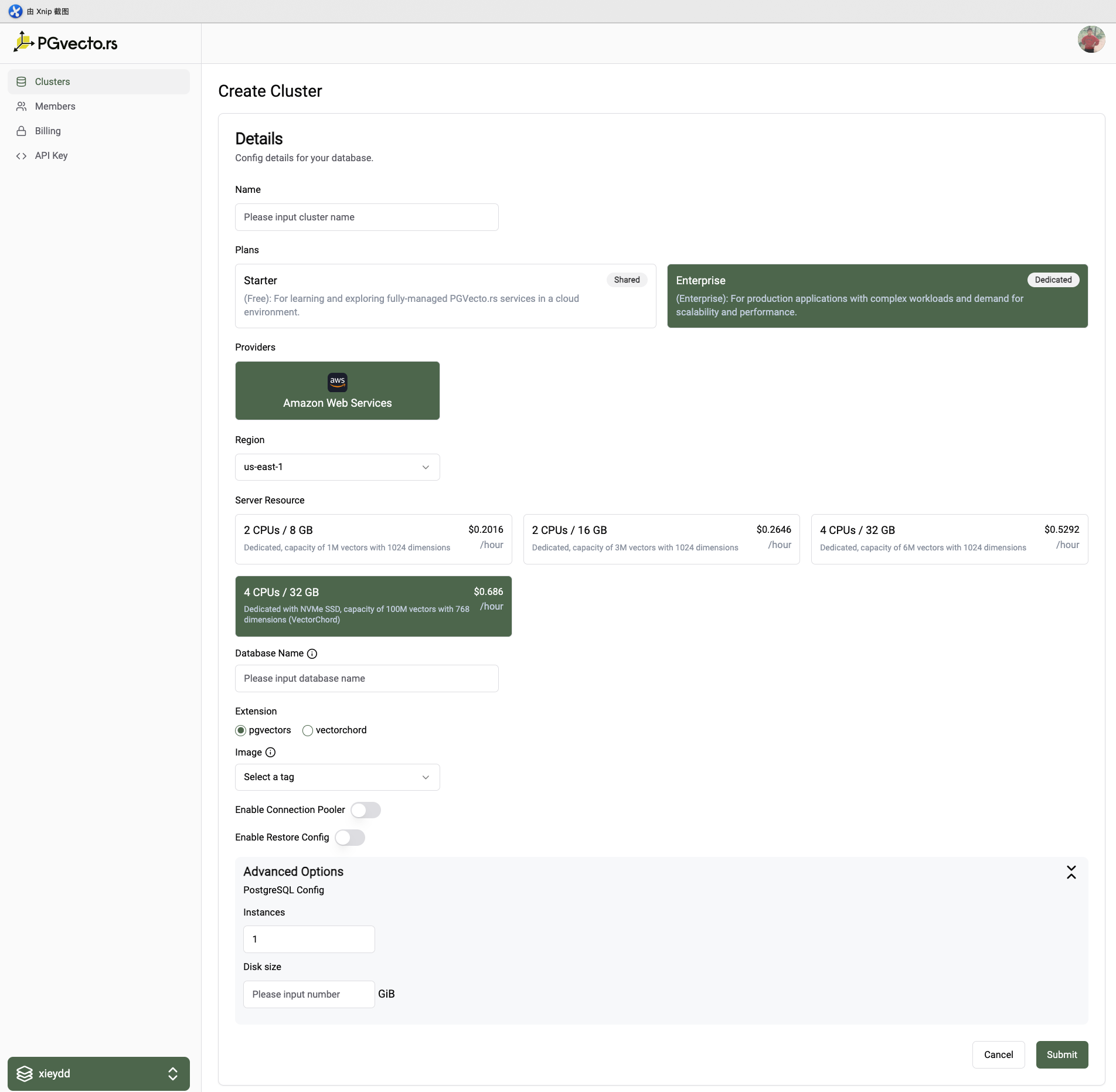Focus the Database Name input field
The height and width of the screenshot is (1092, 1116).
367,678
